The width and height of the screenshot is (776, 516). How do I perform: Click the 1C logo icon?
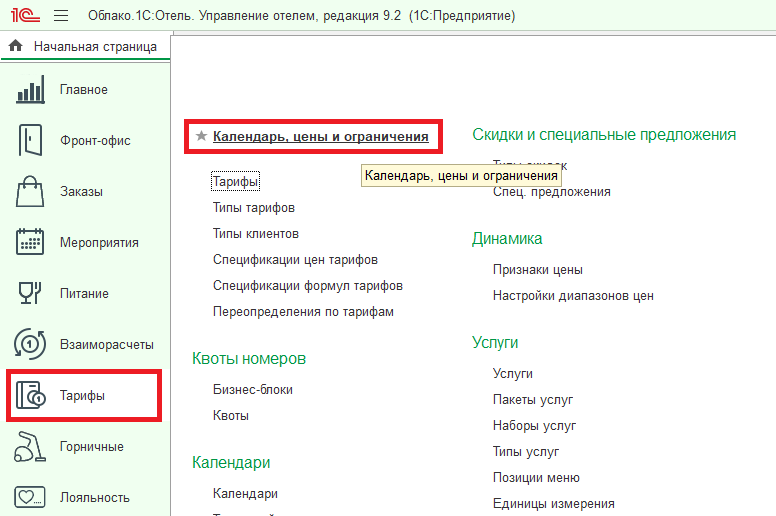coord(25,15)
